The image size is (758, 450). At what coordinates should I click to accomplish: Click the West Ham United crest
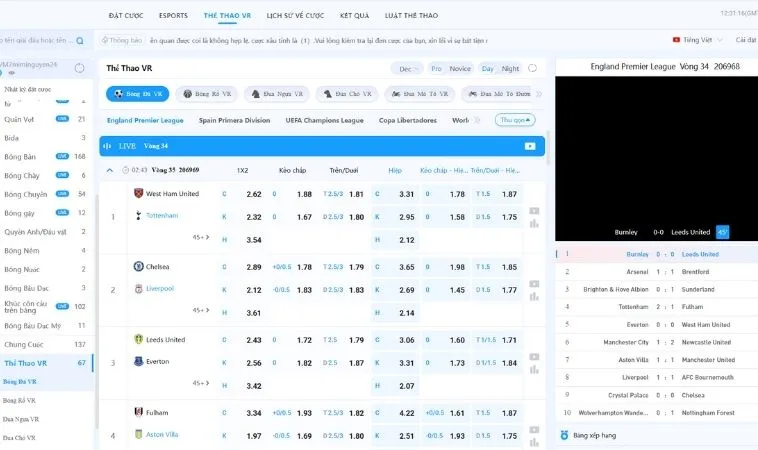[x=139, y=193]
